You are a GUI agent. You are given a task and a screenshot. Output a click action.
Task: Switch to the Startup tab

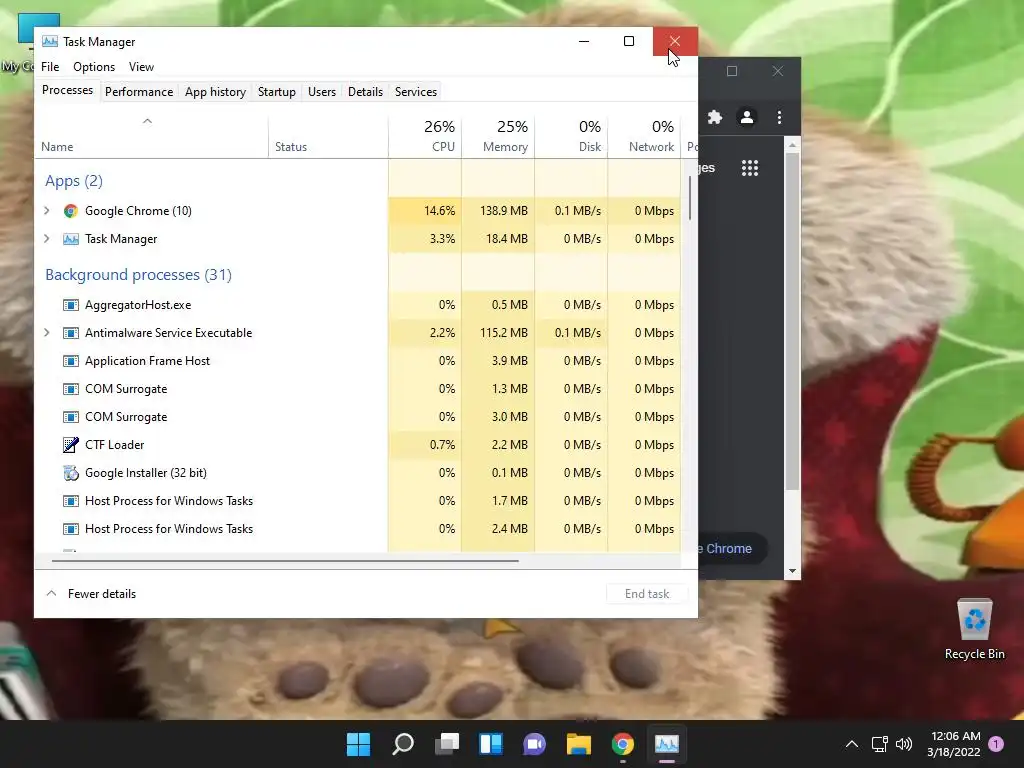point(277,92)
